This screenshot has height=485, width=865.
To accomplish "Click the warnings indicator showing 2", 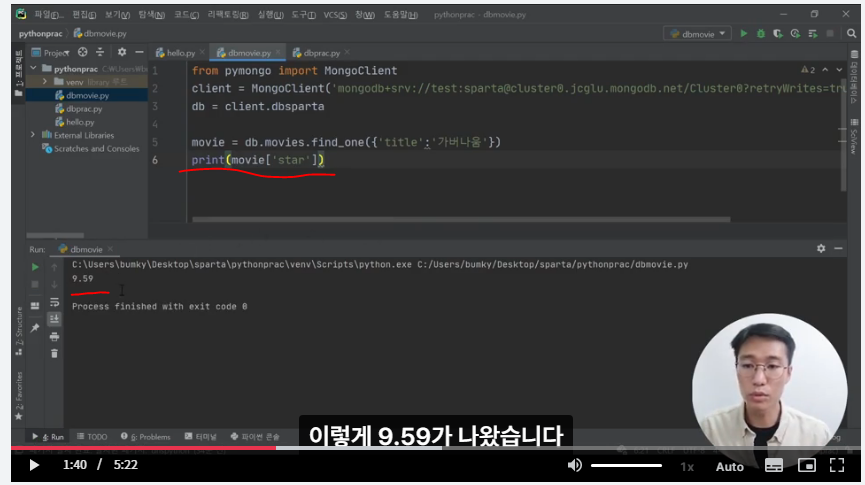I will (x=808, y=70).
